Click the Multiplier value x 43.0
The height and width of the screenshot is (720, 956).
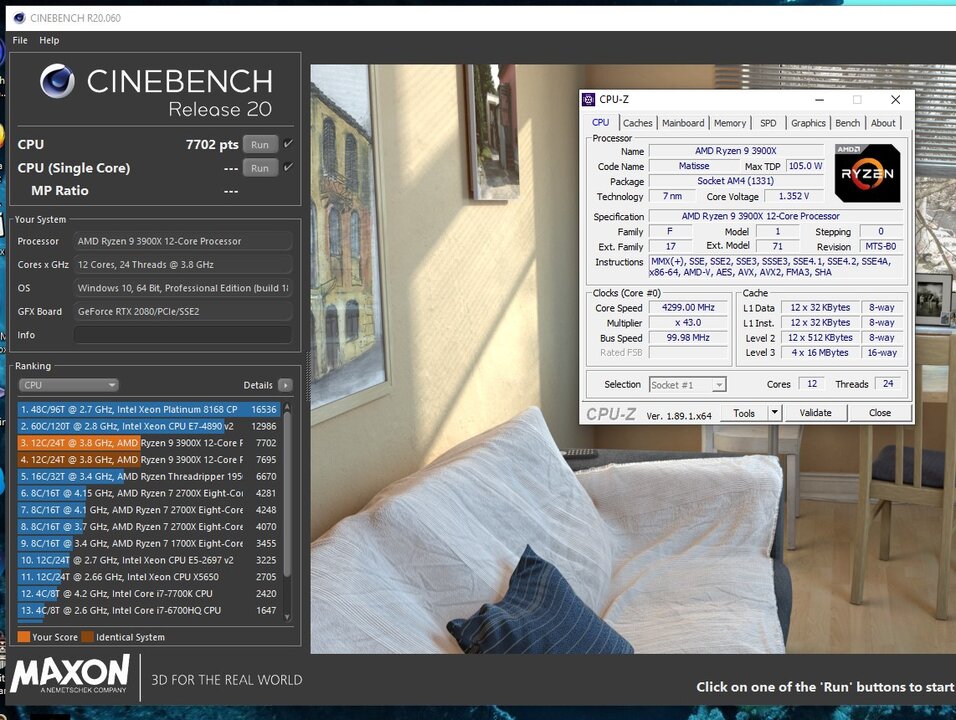[688, 323]
